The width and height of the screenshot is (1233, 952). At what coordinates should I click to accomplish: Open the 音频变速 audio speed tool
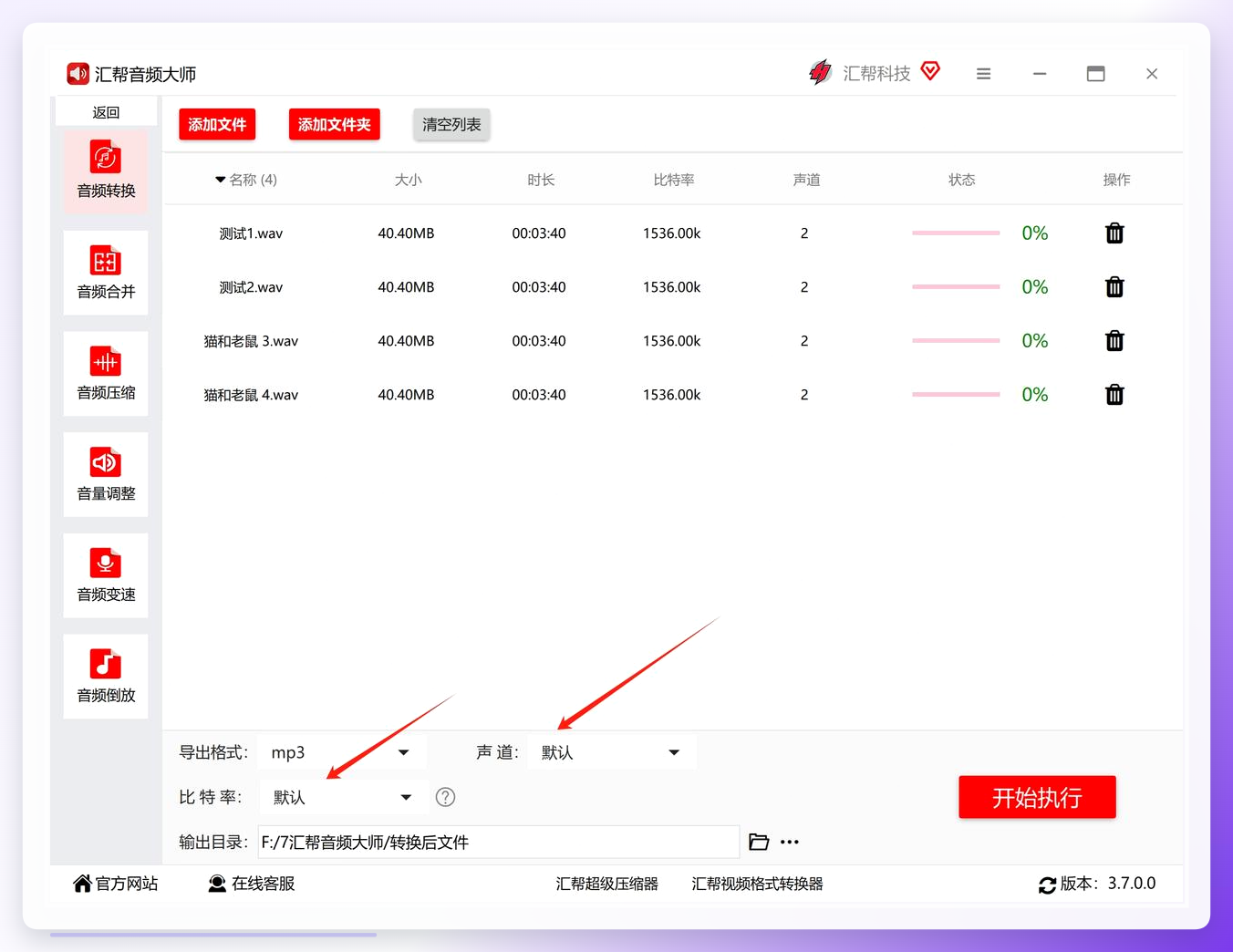click(106, 575)
